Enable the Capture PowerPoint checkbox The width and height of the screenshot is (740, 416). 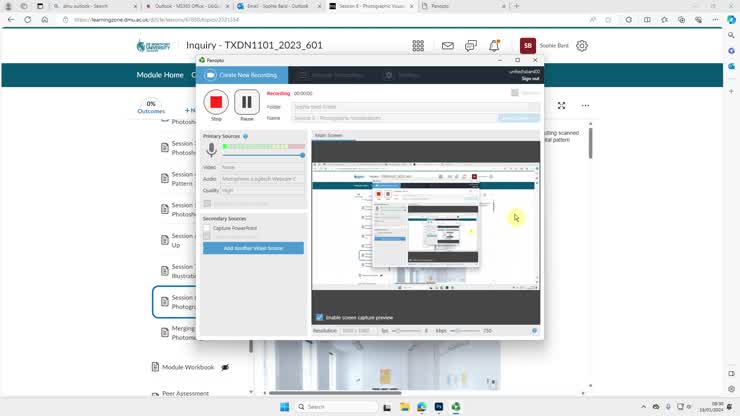click(207, 228)
